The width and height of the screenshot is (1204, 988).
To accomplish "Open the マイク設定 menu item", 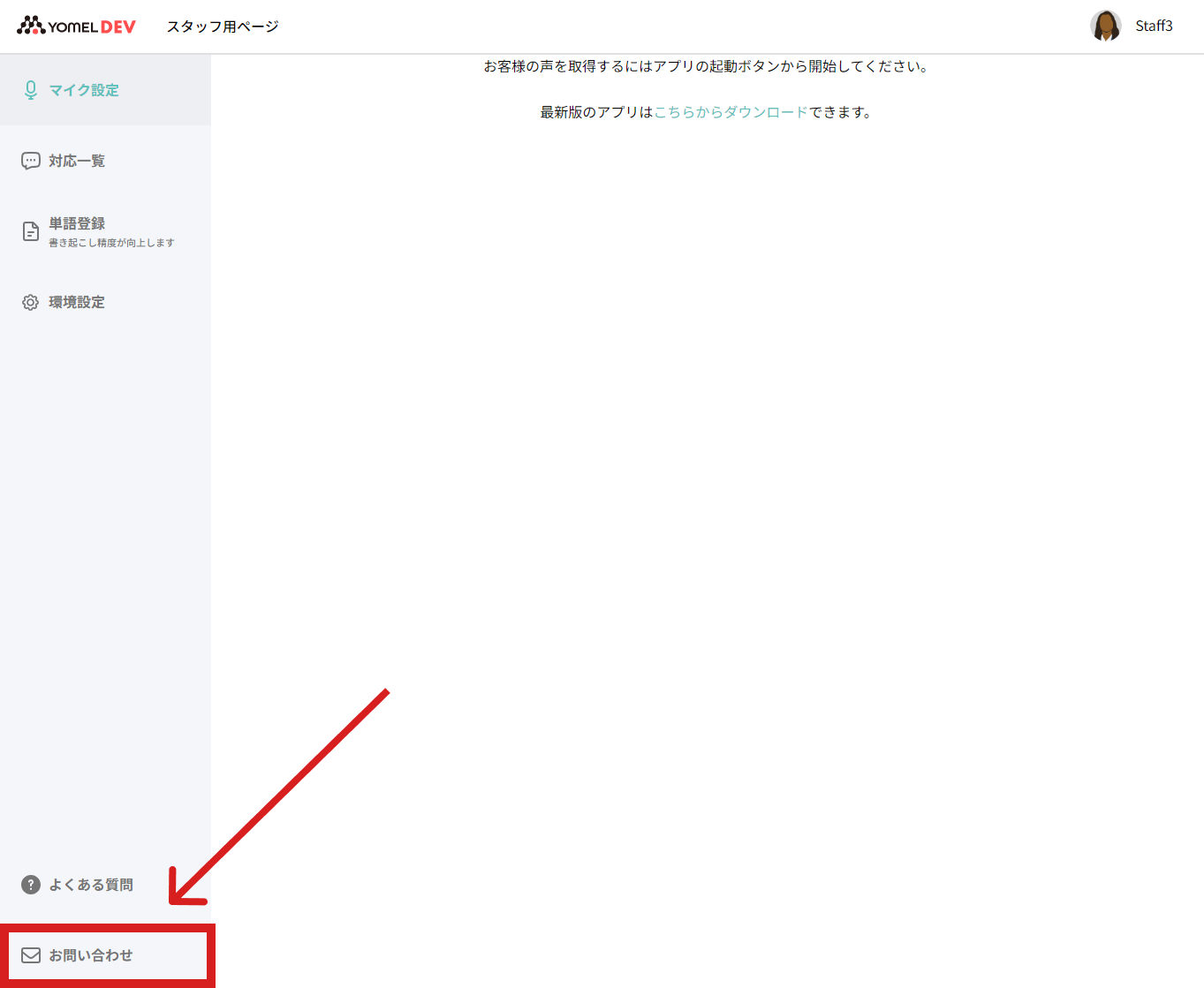I will pos(105,90).
